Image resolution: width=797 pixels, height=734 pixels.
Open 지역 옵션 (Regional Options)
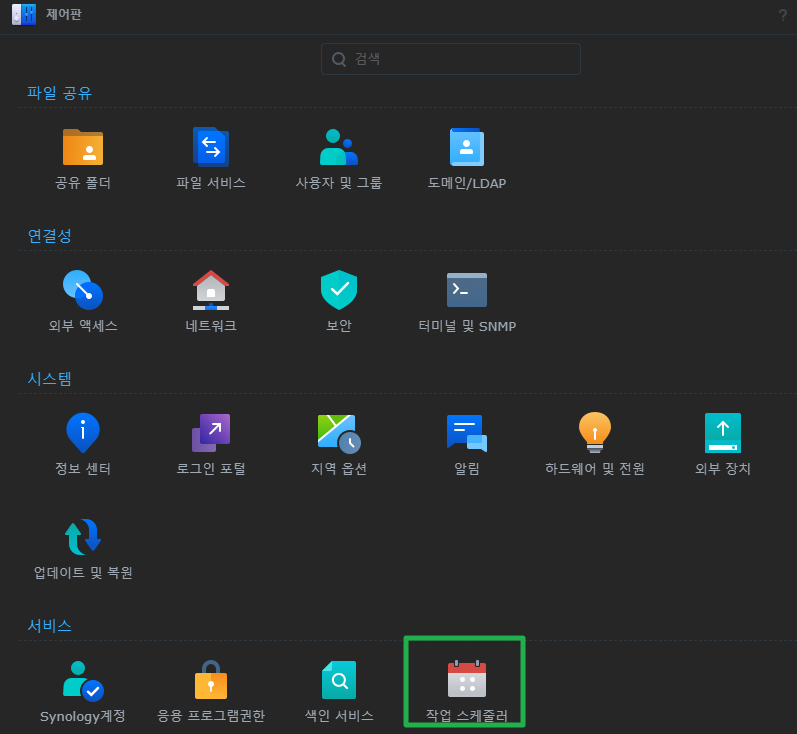point(339,433)
